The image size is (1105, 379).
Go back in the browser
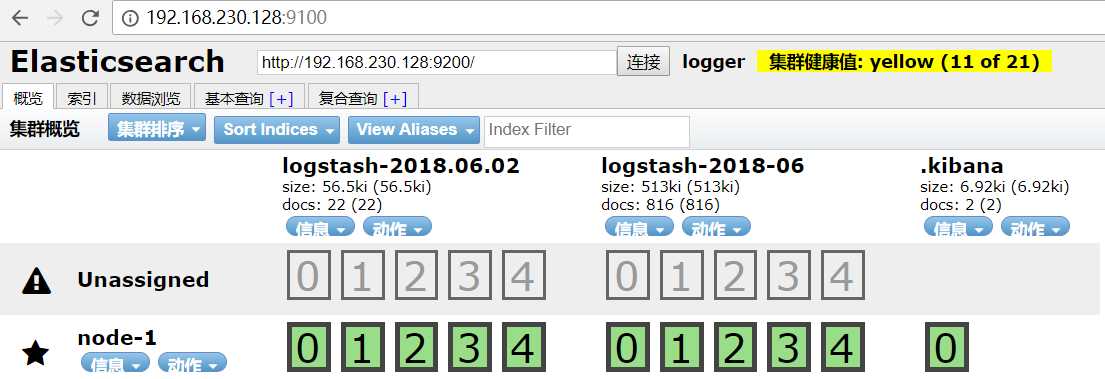20,18
